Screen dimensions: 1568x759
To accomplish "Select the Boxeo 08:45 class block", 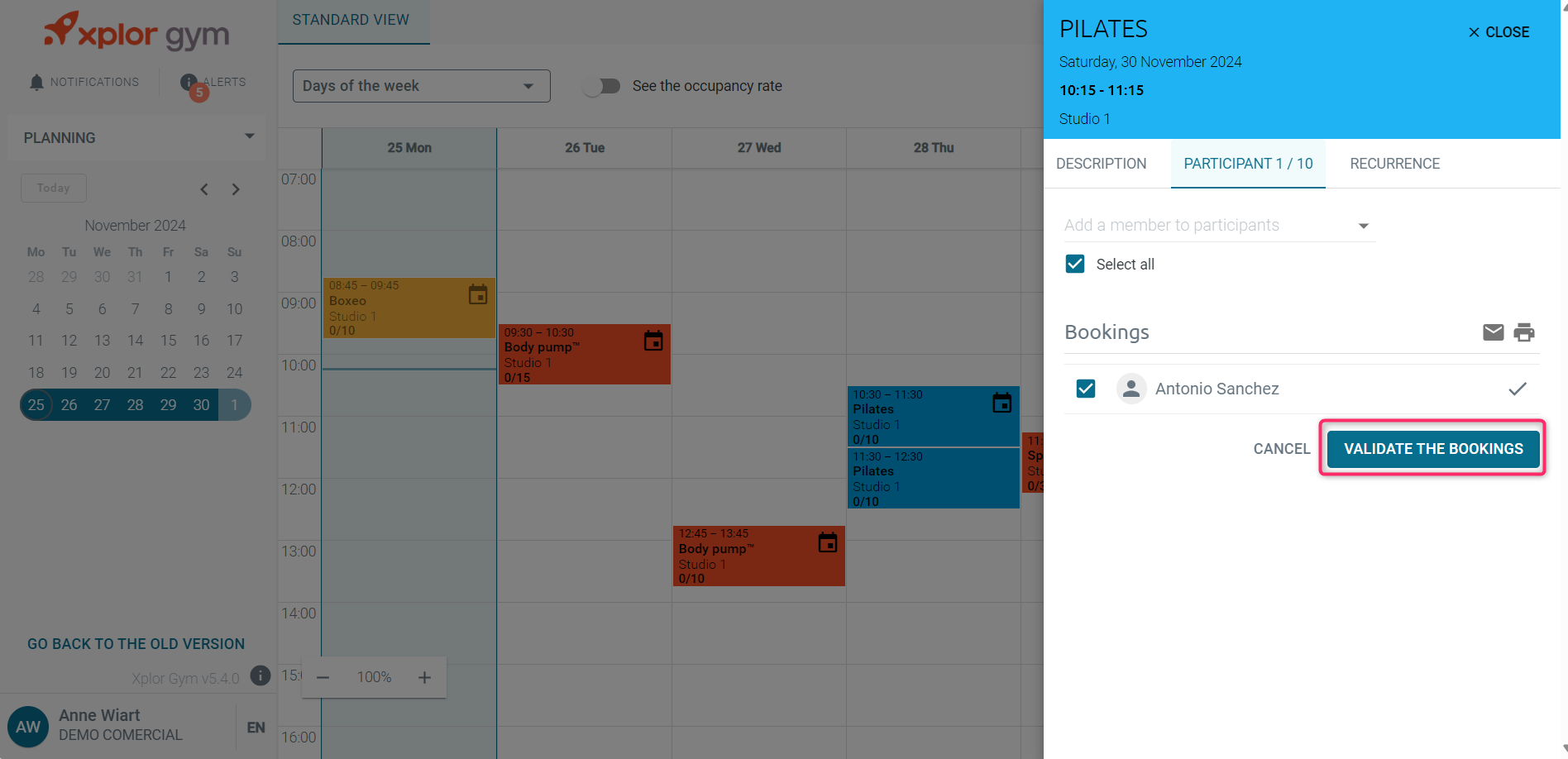I will [409, 308].
